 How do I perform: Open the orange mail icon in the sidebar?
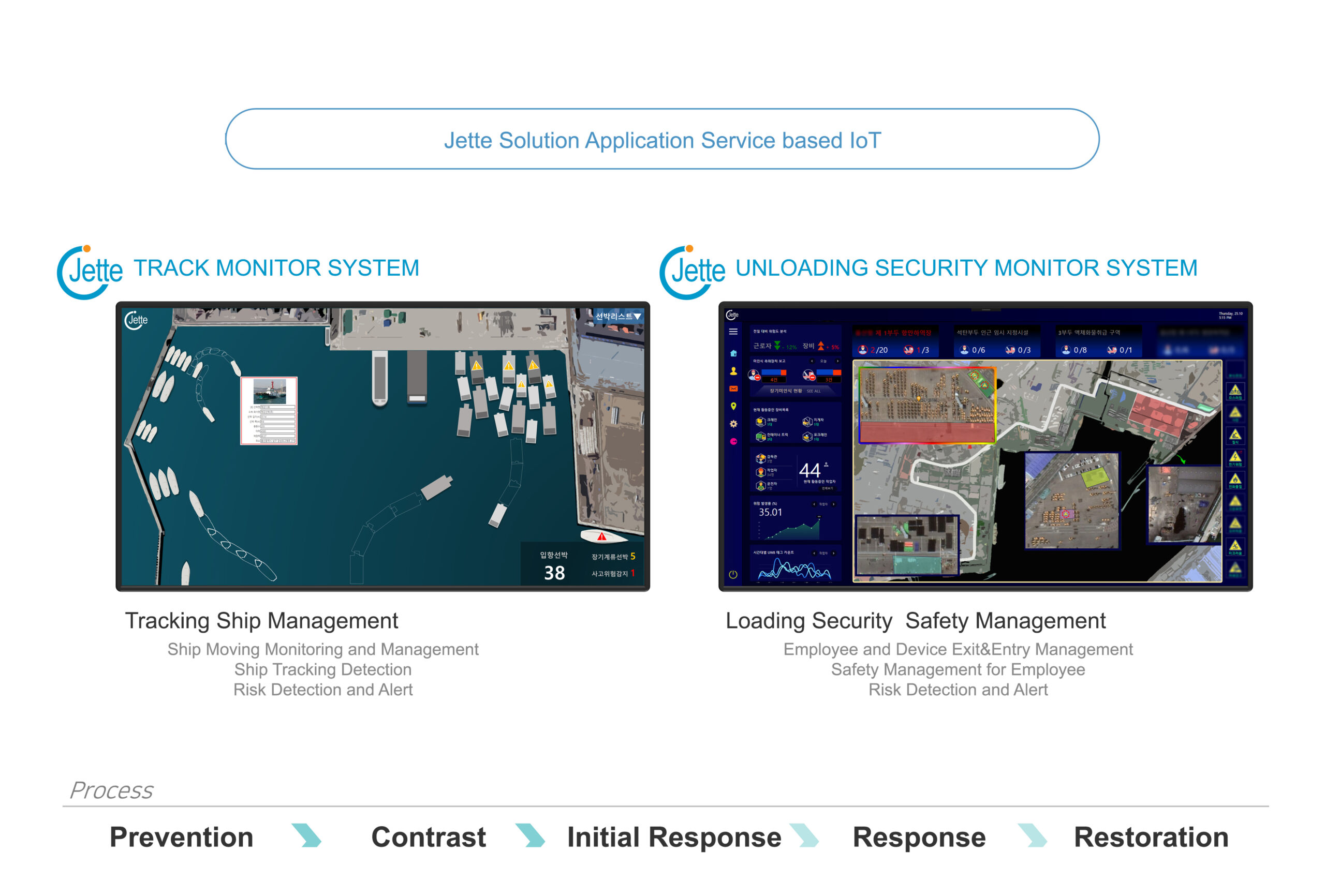tap(734, 389)
